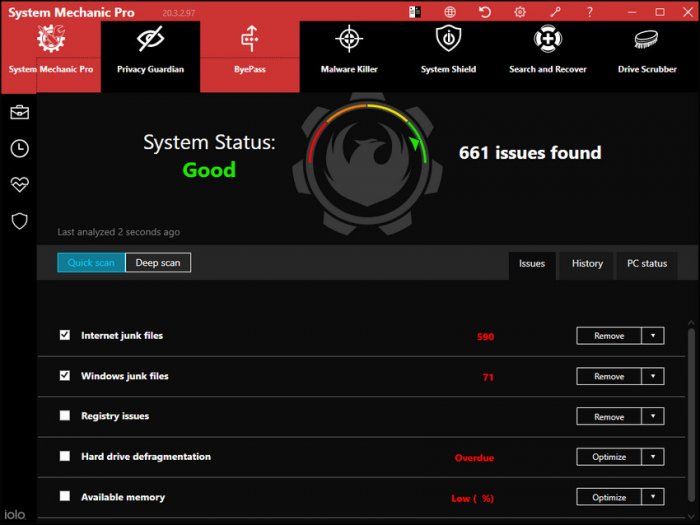This screenshot has width=700, height=525.
Task: Switch to the Issues tab
Action: pyautogui.click(x=532, y=265)
